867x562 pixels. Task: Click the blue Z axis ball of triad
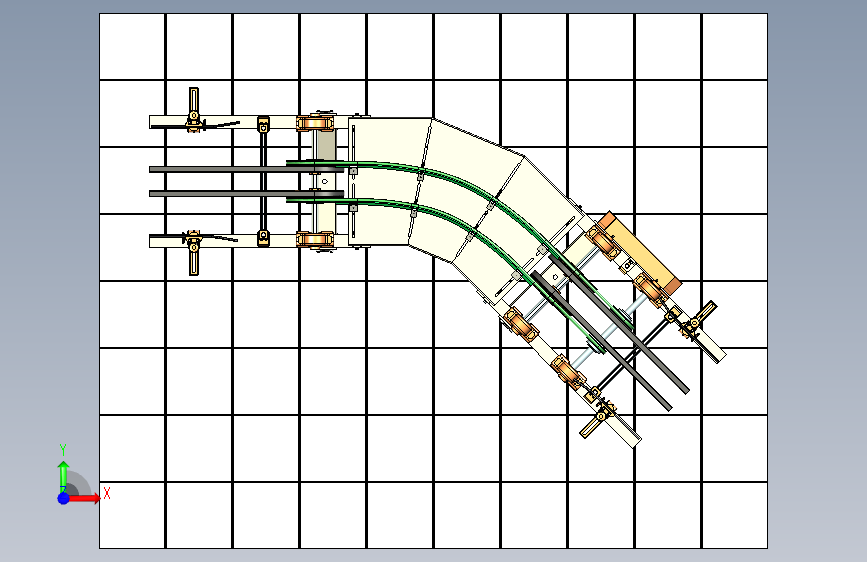pyautogui.click(x=64, y=498)
